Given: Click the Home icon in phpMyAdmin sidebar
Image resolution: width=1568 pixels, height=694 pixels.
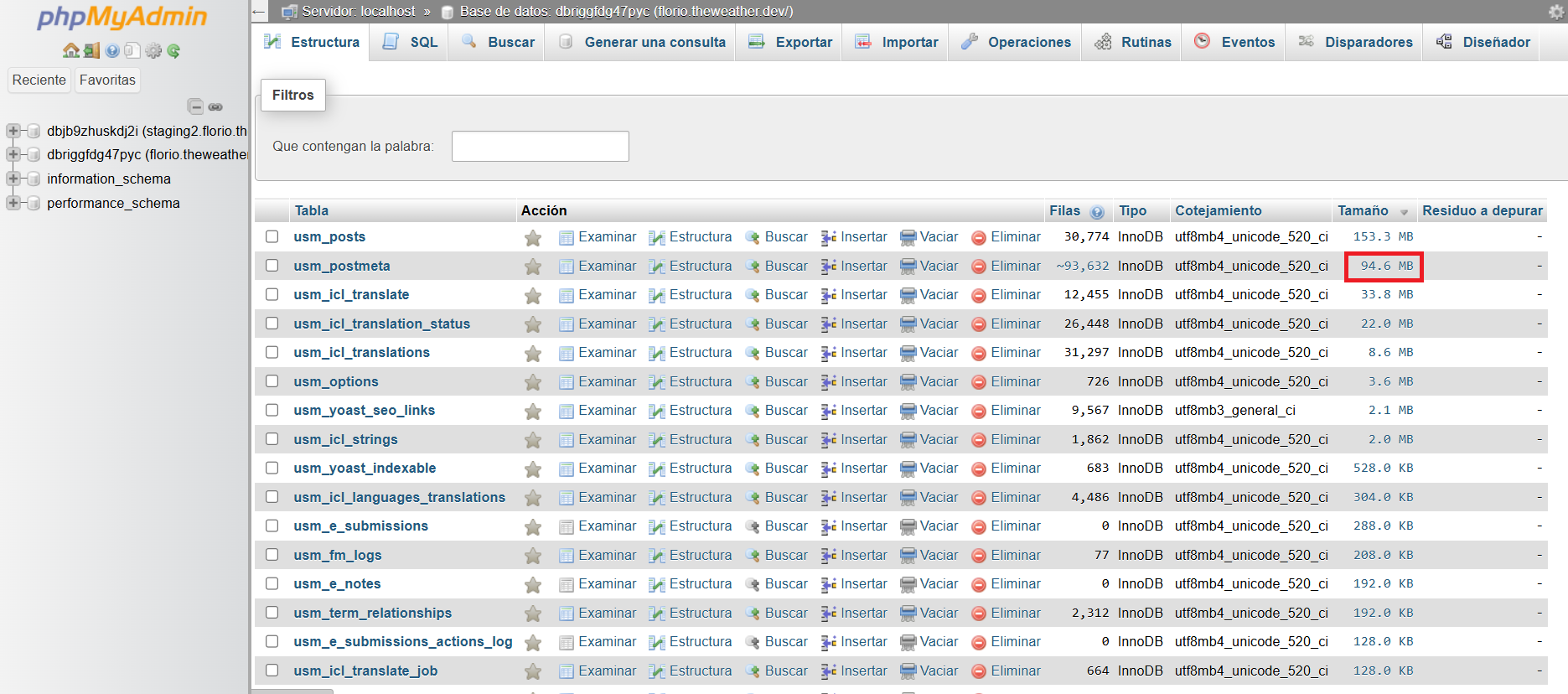Looking at the screenshot, I should tap(70, 51).
